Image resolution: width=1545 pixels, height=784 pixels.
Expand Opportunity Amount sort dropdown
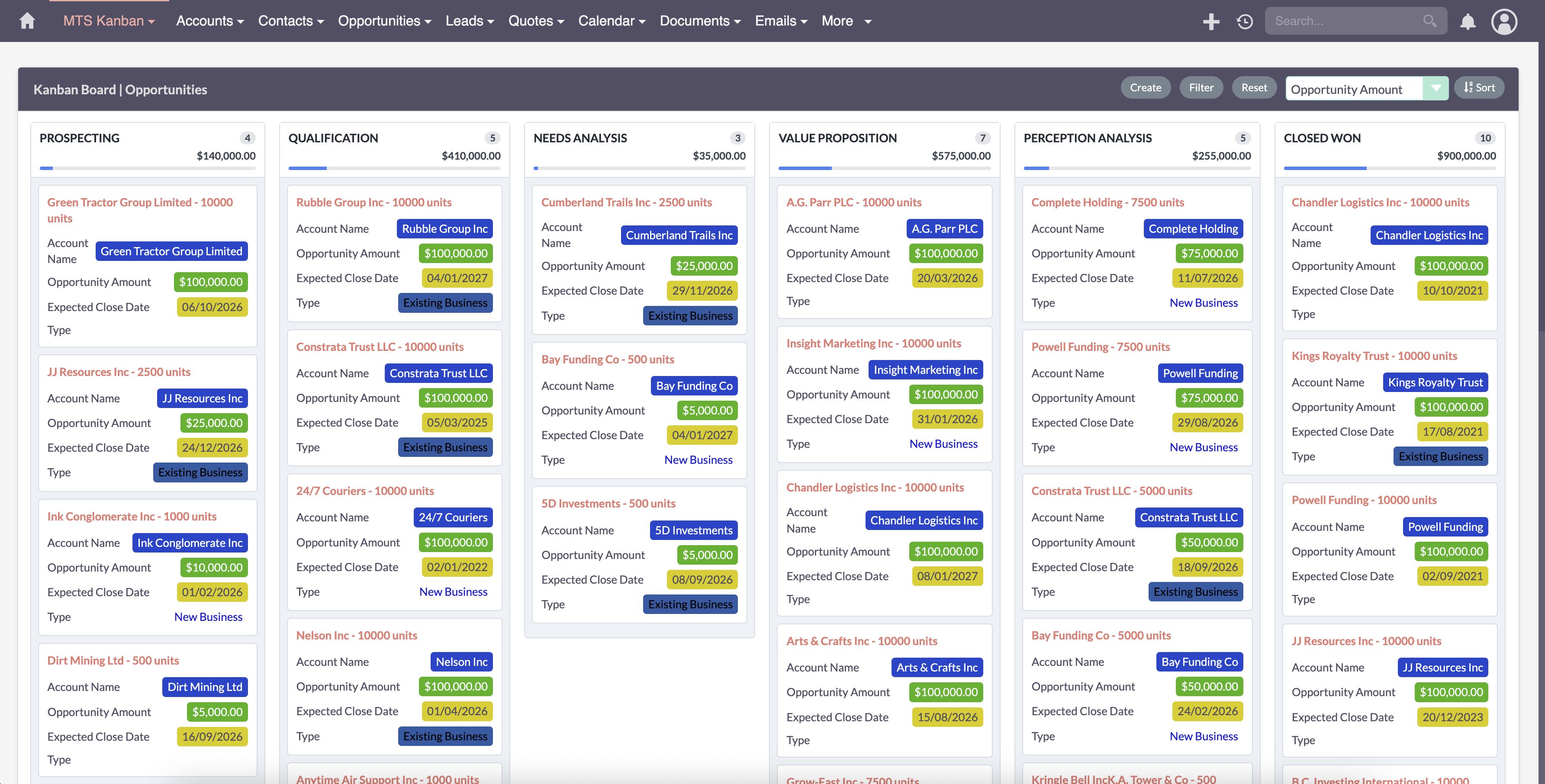[x=1435, y=88]
